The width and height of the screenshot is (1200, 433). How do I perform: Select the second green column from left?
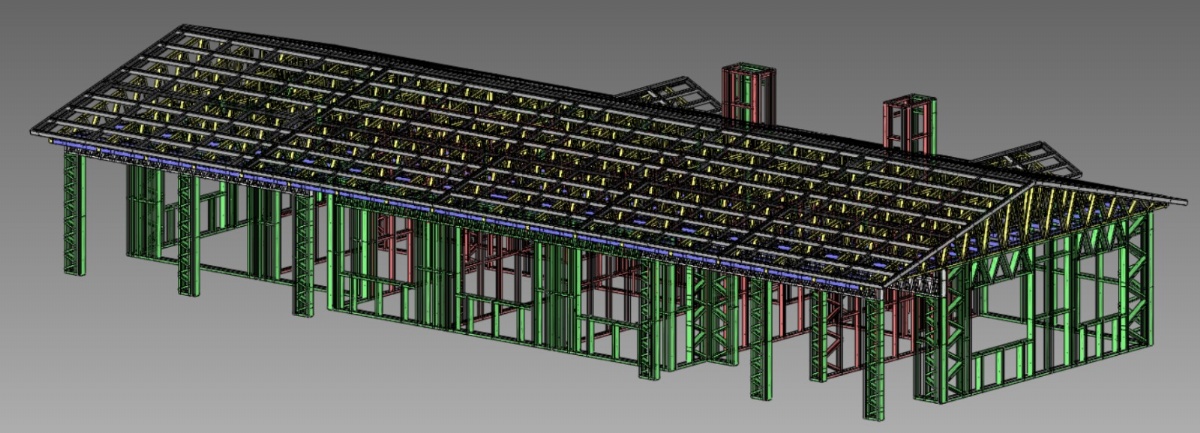tap(188, 235)
